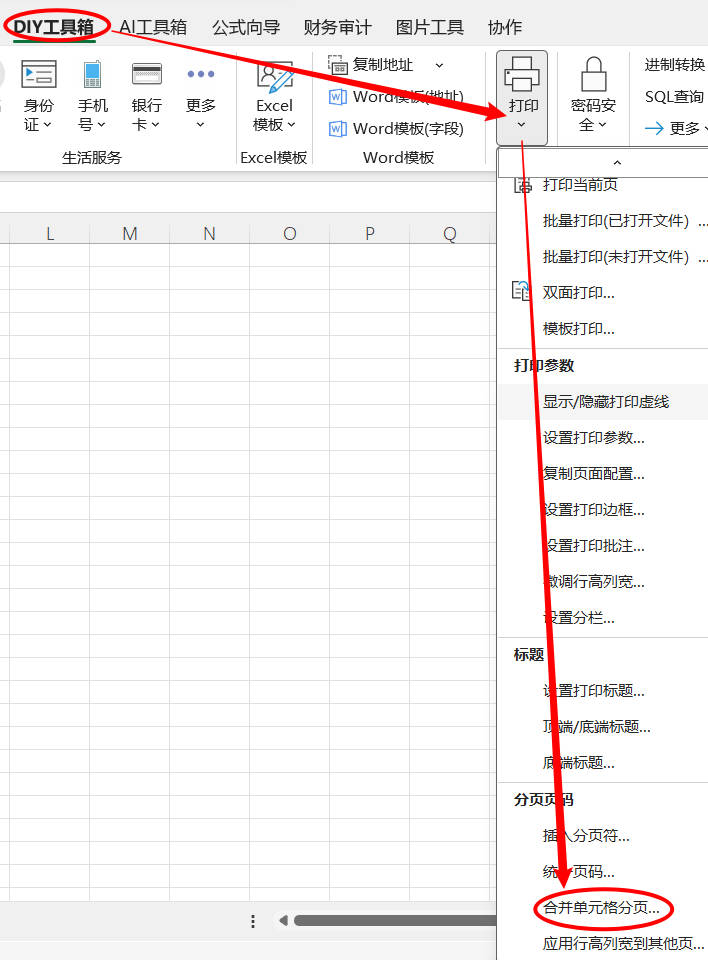This screenshot has width=708, height=960.
Task: Toggle 显示/隐藏打印虚线 option
Action: click(x=605, y=402)
